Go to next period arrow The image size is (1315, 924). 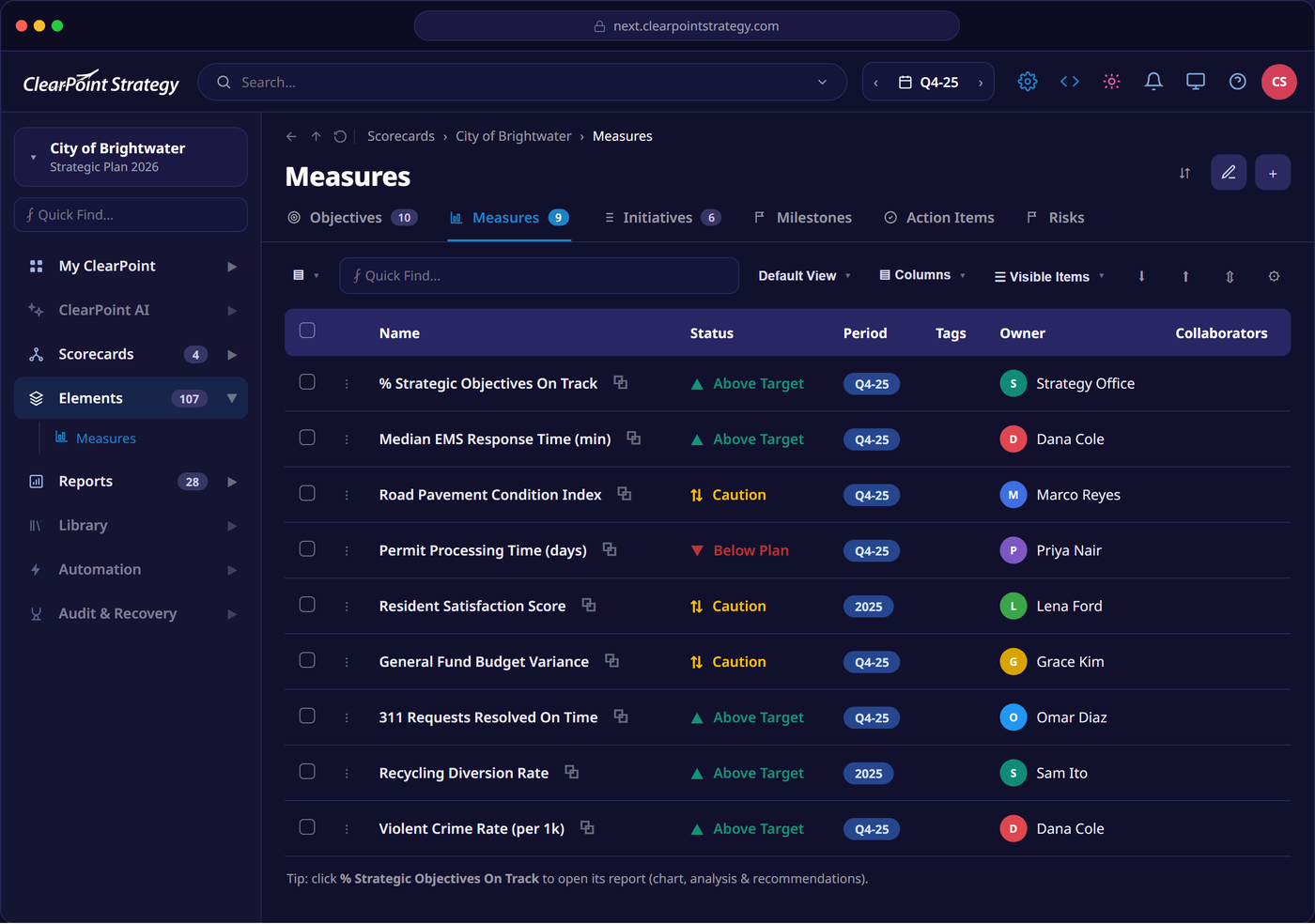[981, 83]
